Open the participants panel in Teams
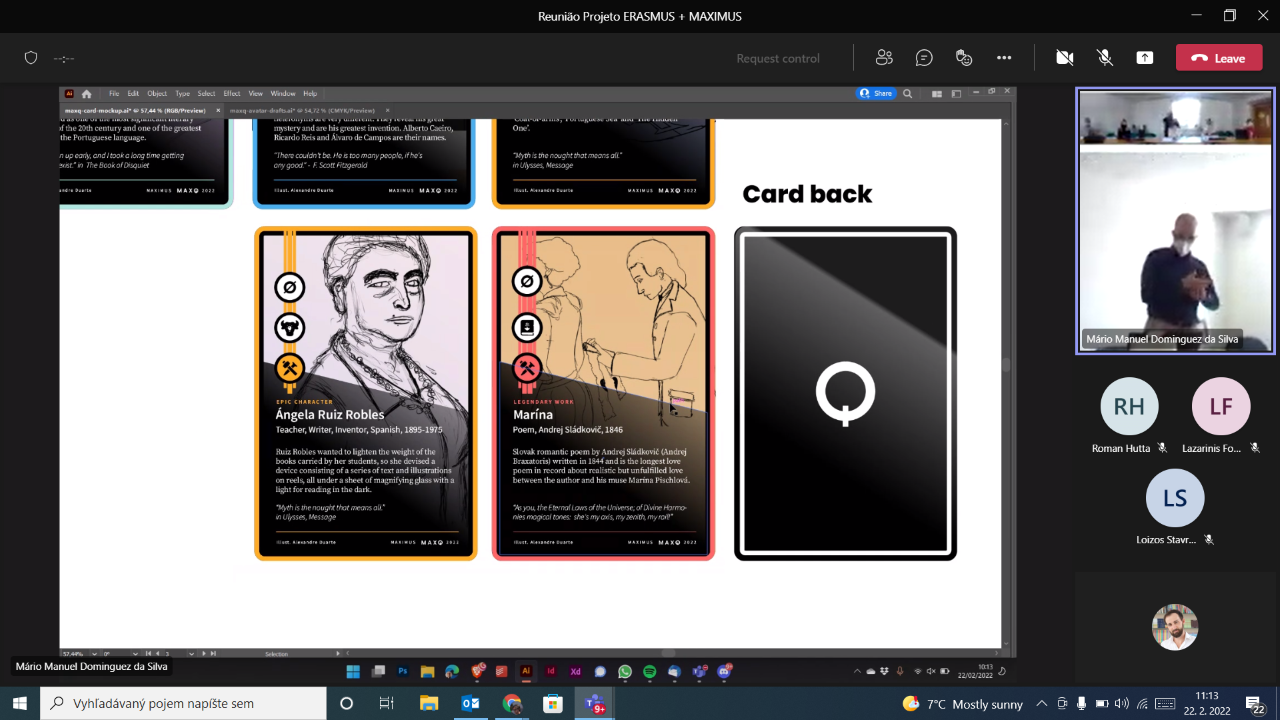The image size is (1280, 720). [884, 58]
